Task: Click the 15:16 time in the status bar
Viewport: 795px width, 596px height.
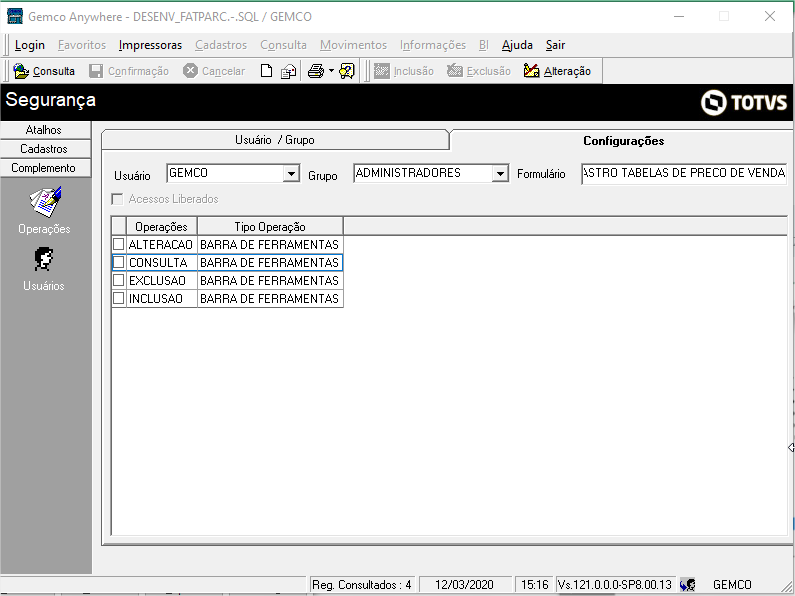Action: click(534, 585)
